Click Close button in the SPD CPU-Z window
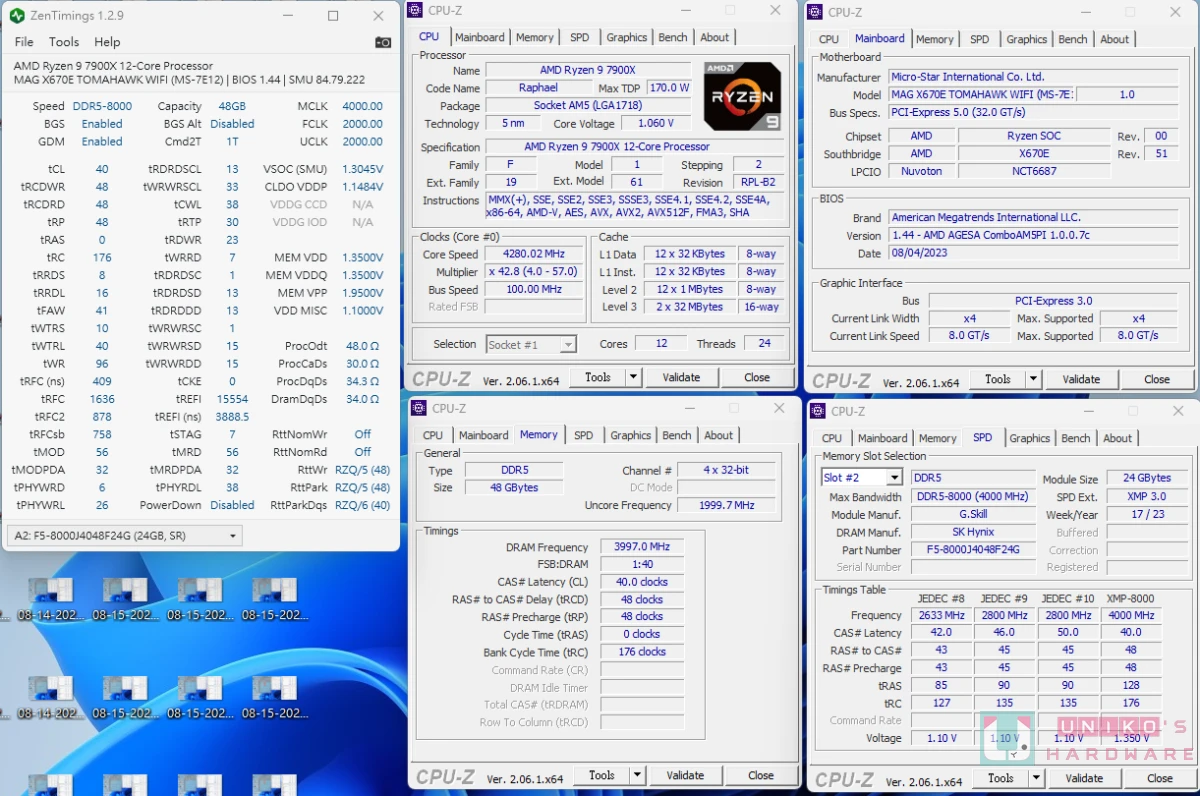Screen dimensions: 1200x796 pyautogui.click(x=1160, y=778)
